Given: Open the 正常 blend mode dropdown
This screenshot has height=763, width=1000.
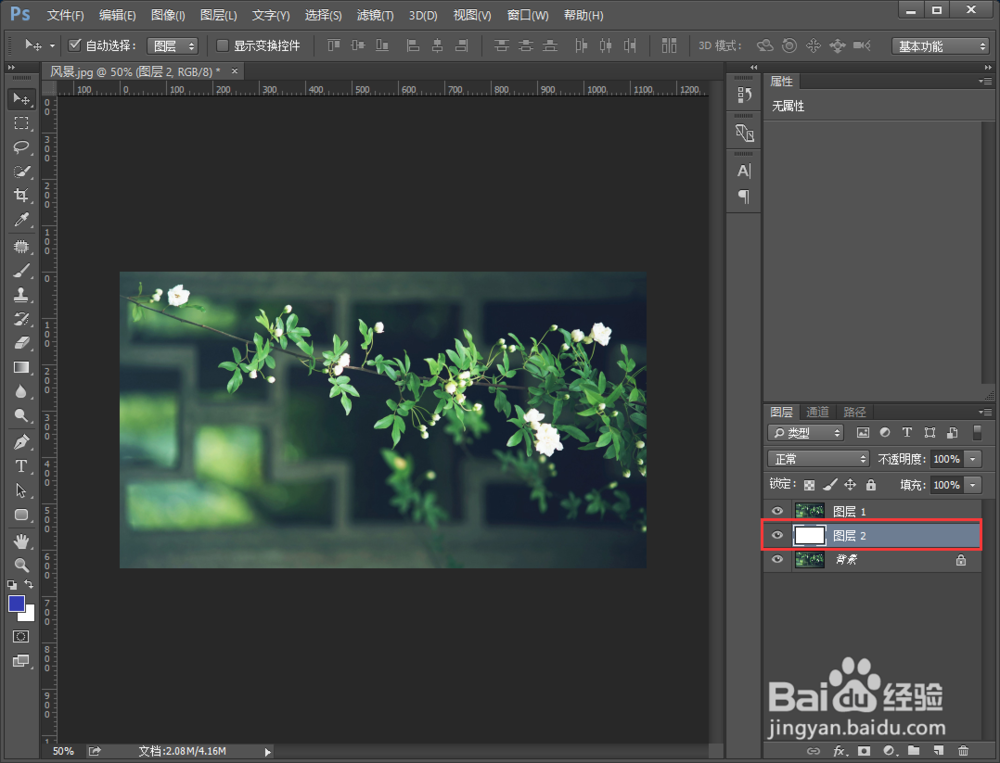Looking at the screenshot, I should (818, 459).
